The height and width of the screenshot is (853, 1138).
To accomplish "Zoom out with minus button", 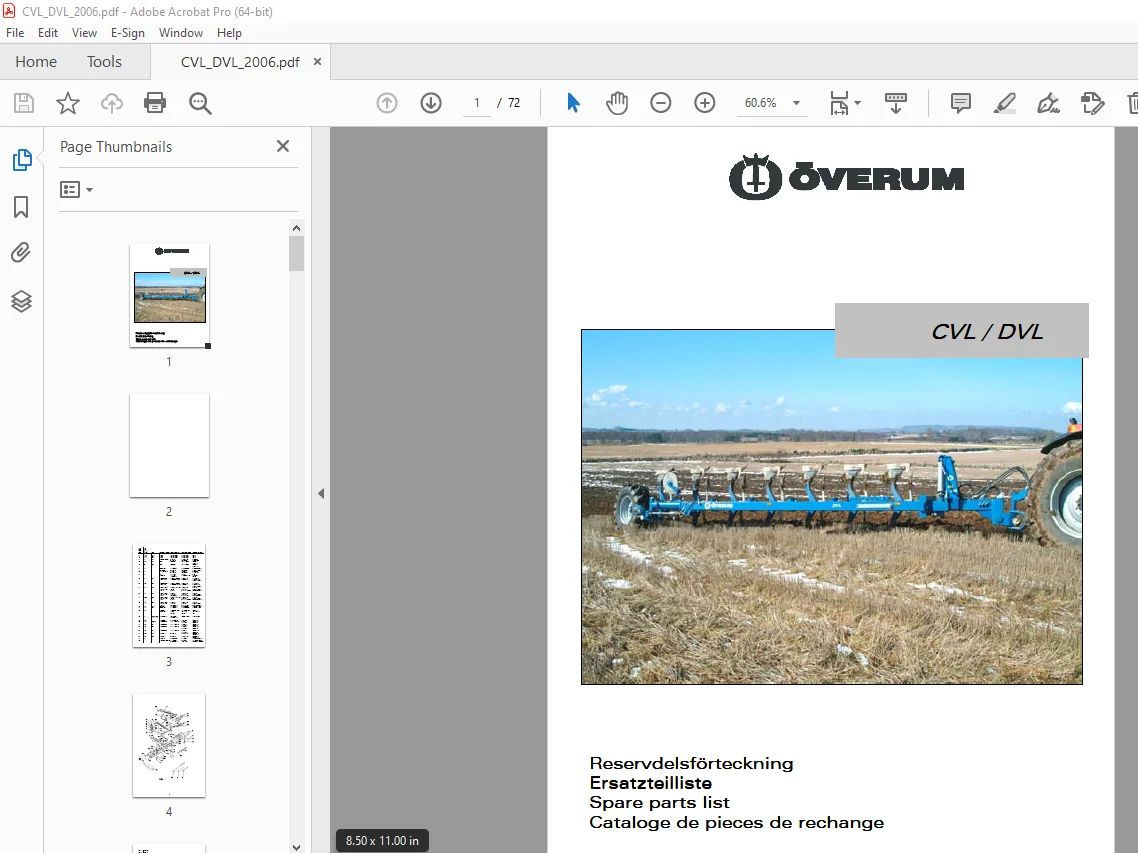I will tap(660, 103).
